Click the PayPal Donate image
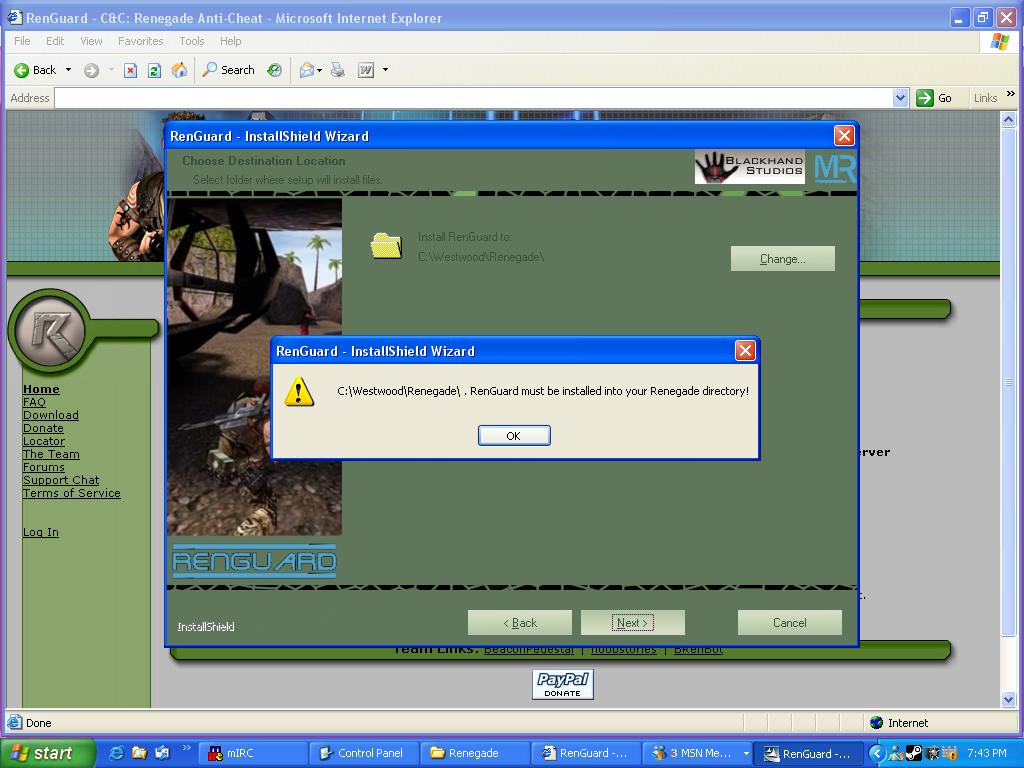This screenshot has height=768, width=1024. 562,684
